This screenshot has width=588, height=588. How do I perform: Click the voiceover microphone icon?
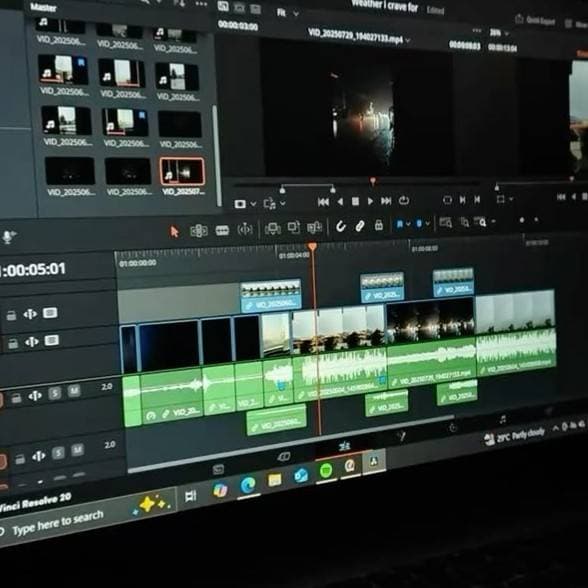[8, 237]
